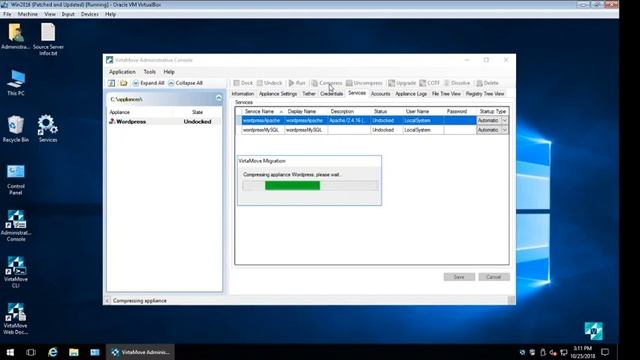Open Source Server Info.txt on desktop

pyautogui.click(x=48, y=39)
